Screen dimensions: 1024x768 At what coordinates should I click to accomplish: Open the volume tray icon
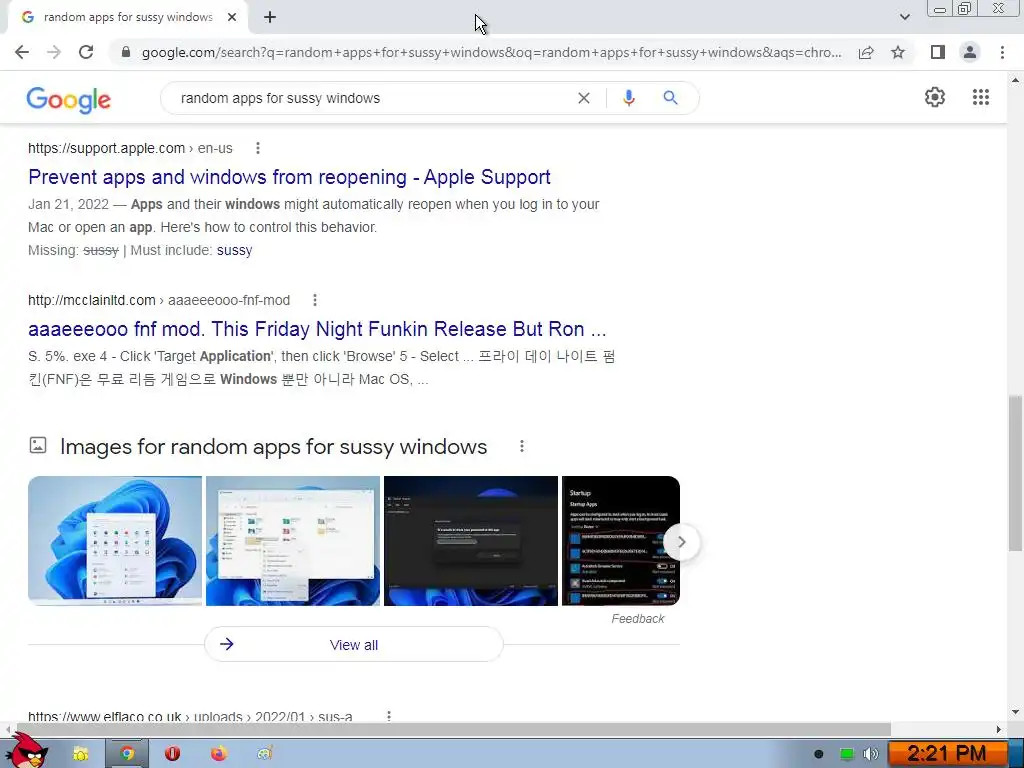pyautogui.click(x=871, y=754)
